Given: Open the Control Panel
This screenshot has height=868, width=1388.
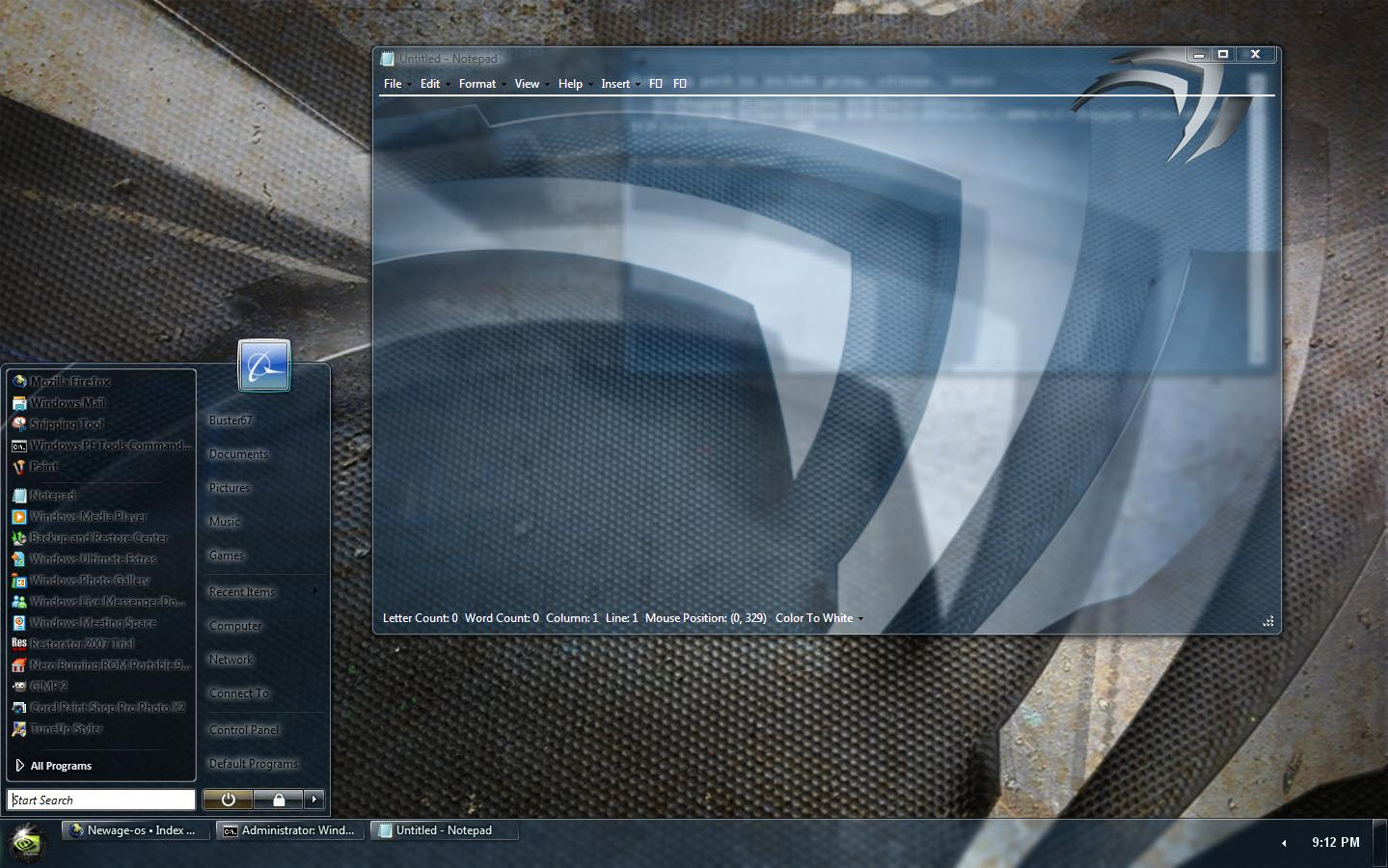Looking at the screenshot, I should click(243, 729).
